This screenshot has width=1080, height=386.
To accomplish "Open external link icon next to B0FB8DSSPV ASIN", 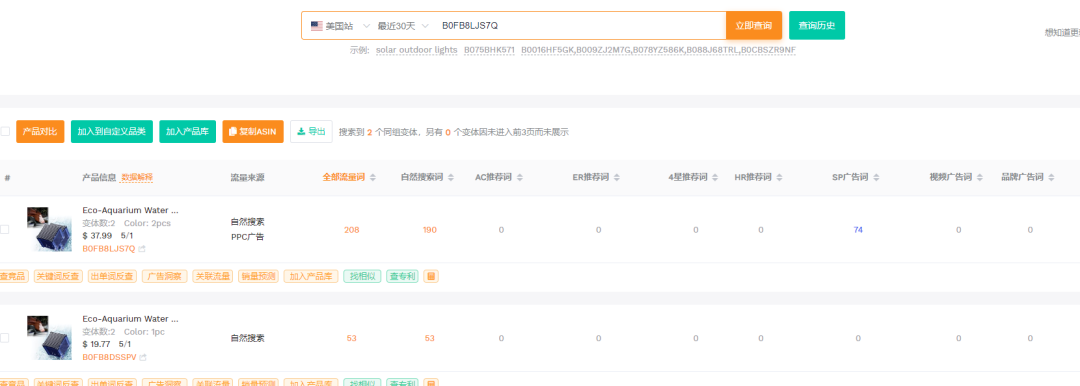I will tap(143, 358).
